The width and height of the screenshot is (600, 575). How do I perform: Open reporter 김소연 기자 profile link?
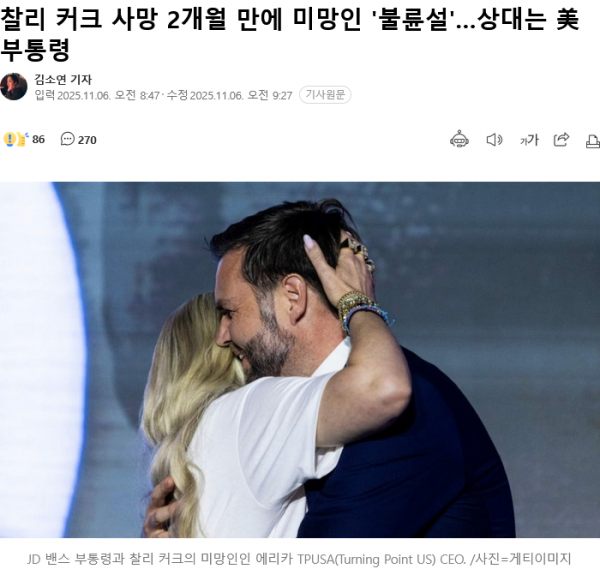click(63, 80)
